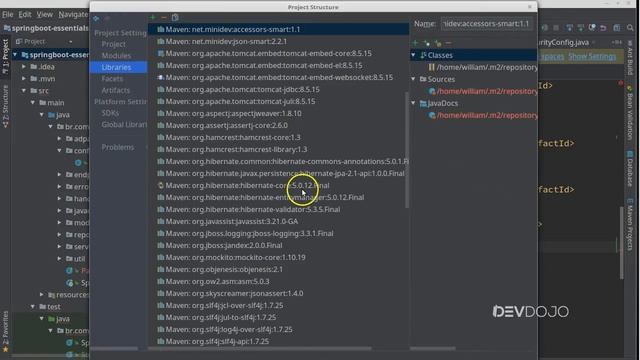The height and width of the screenshot is (360, 640).
Task: Select Maven: org.hibernate:hibernate-validator:5.3.5.Final
Action: coord(278,209)
